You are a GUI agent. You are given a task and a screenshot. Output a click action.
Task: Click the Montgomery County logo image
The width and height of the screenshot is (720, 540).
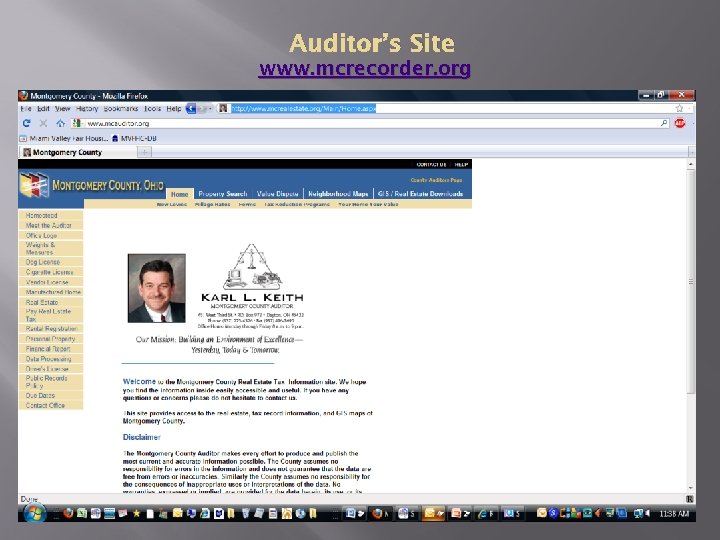34,185
